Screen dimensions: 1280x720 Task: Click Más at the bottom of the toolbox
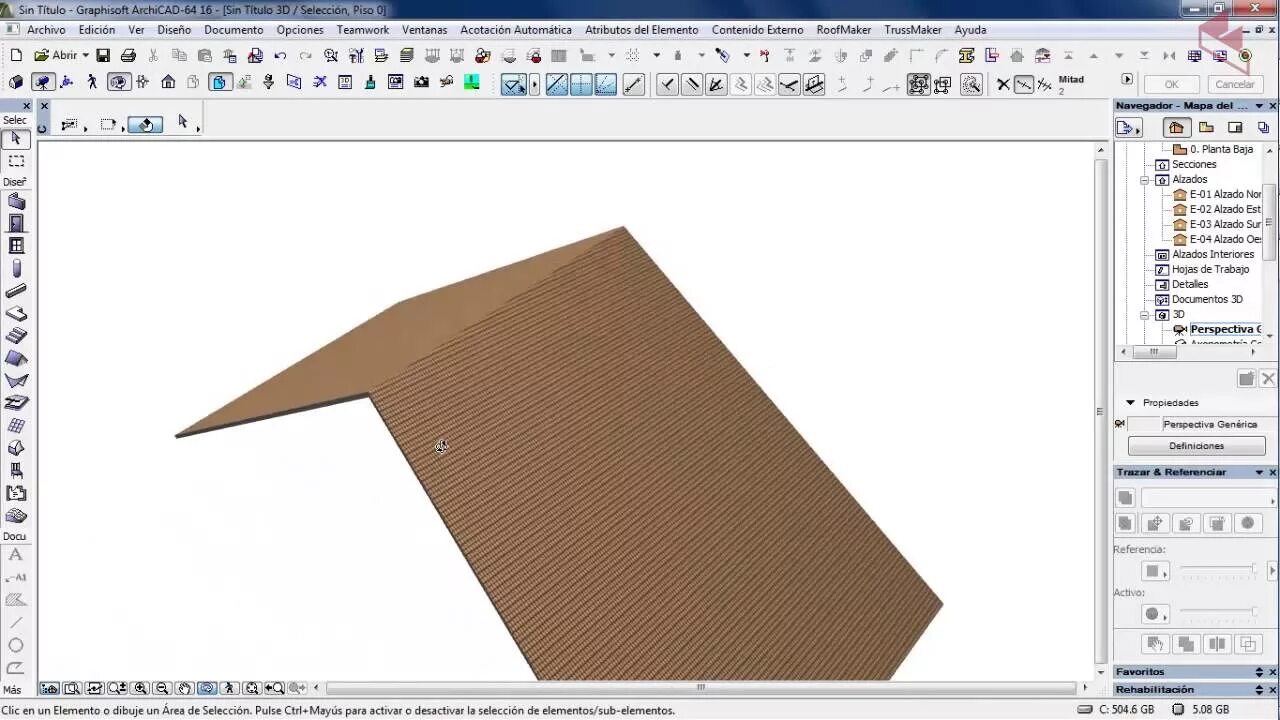click(12, 690)
